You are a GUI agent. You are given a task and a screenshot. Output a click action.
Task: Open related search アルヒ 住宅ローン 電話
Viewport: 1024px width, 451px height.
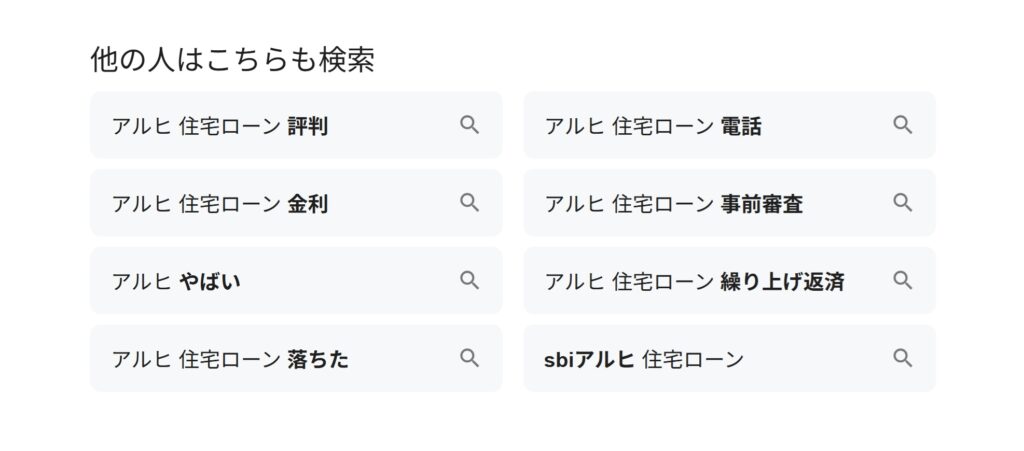point(729,125)
